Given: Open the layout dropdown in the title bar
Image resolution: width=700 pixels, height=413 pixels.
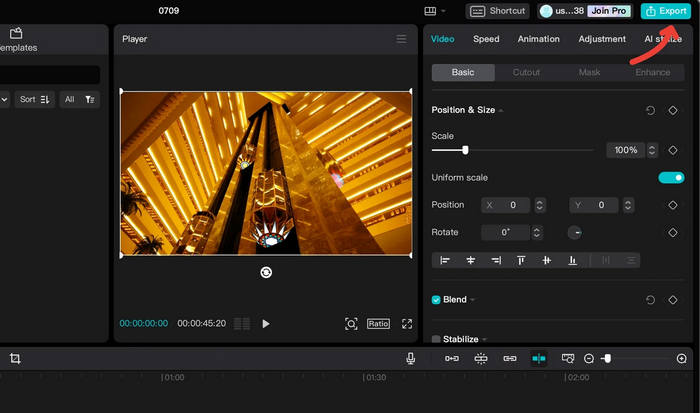Looking at the screenshot, I should (435, 11).
